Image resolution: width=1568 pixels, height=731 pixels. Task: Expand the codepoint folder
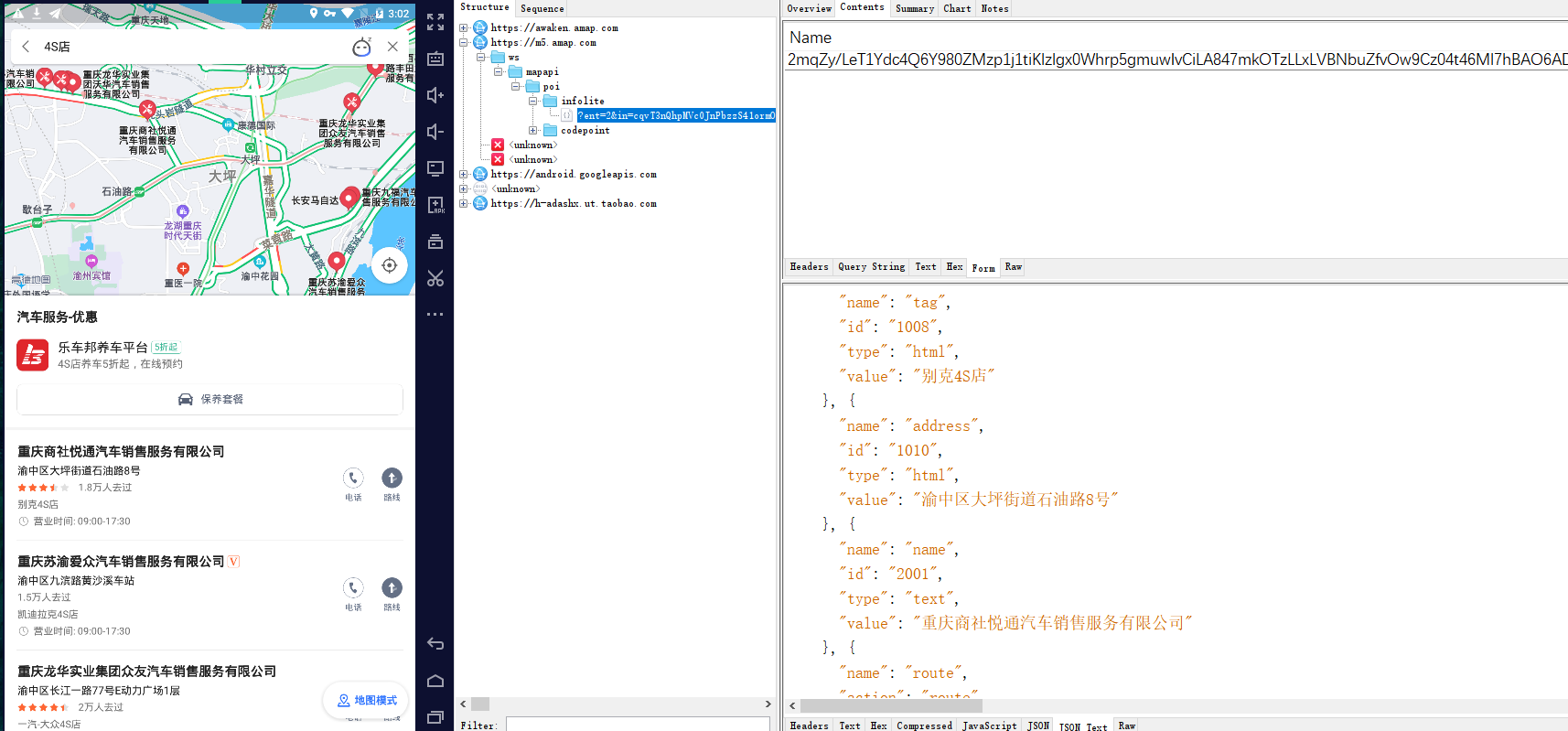click(532, 130)
